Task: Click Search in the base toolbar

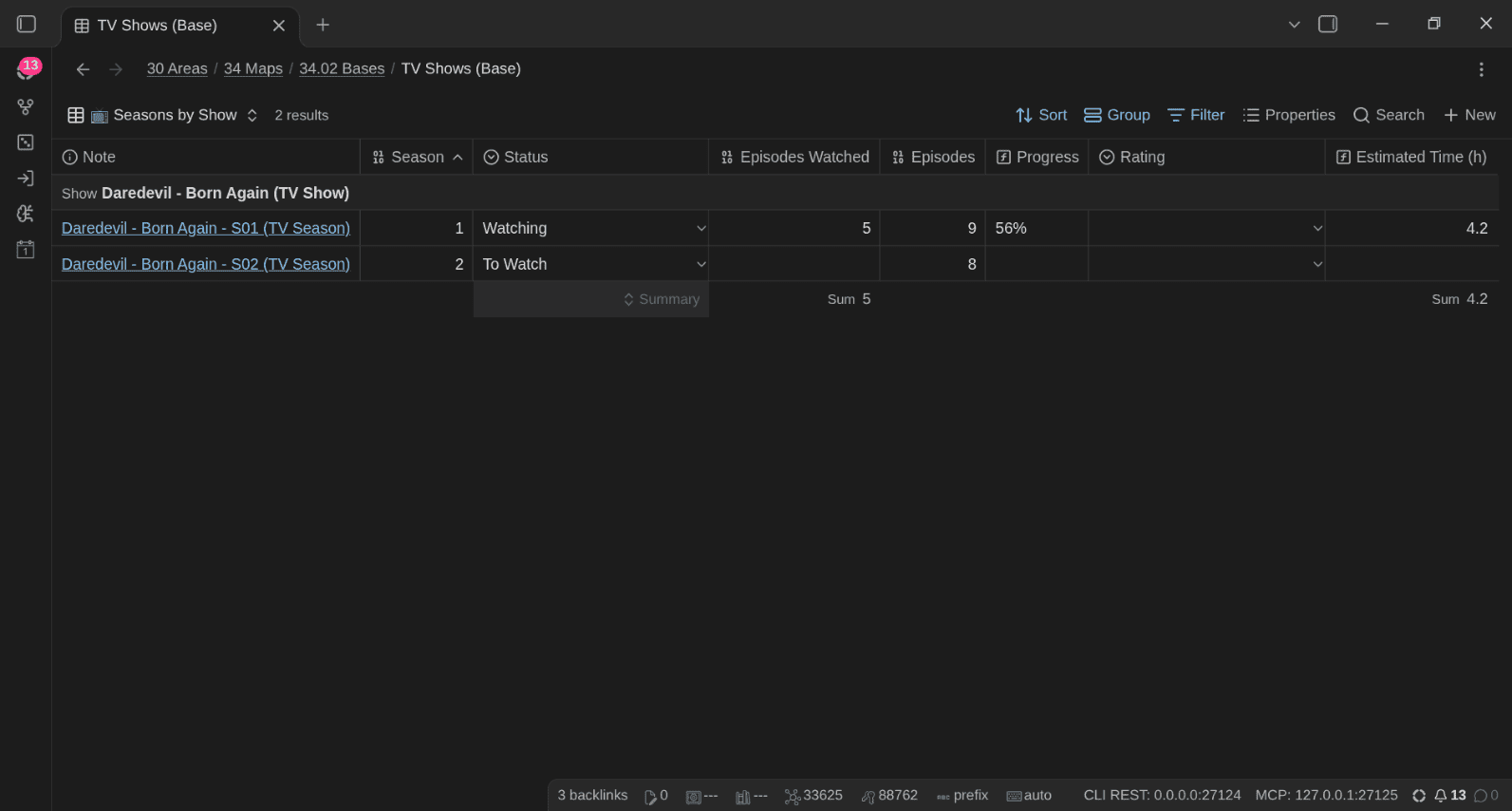Action: click(x=1389, y=115)
